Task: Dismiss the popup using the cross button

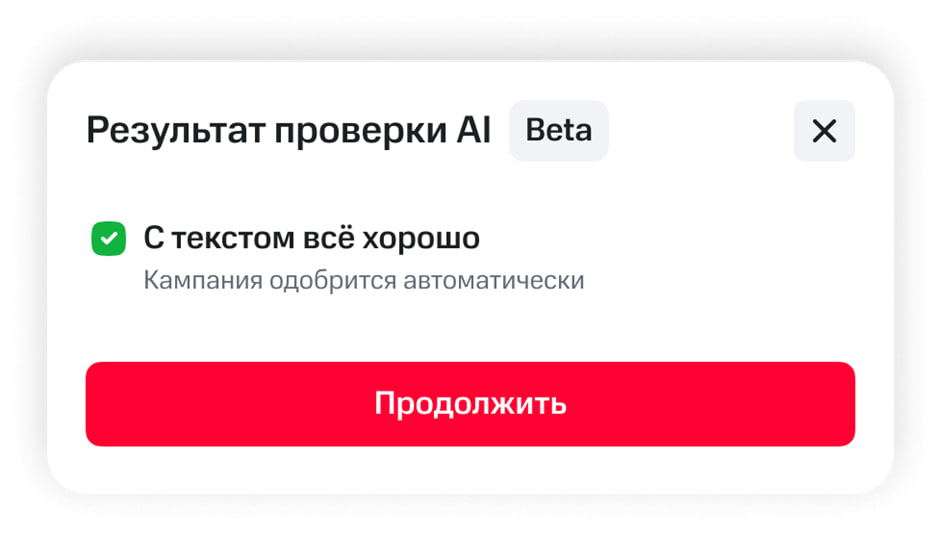Action: (x=824, y=131)
